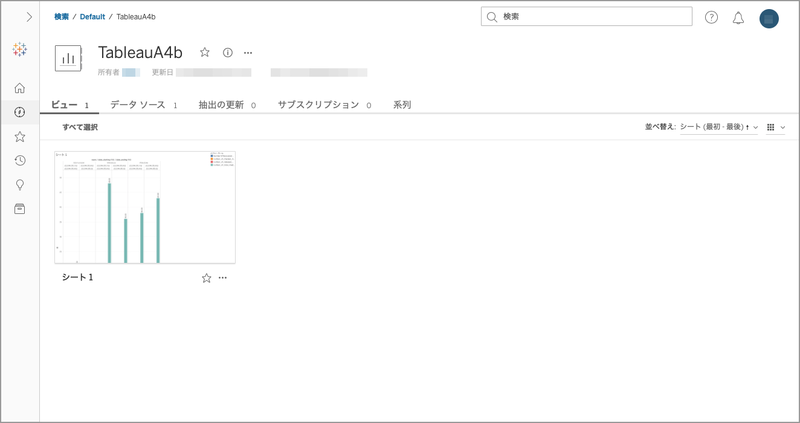Open Explore via sidebar compass icon

[19, 112]
